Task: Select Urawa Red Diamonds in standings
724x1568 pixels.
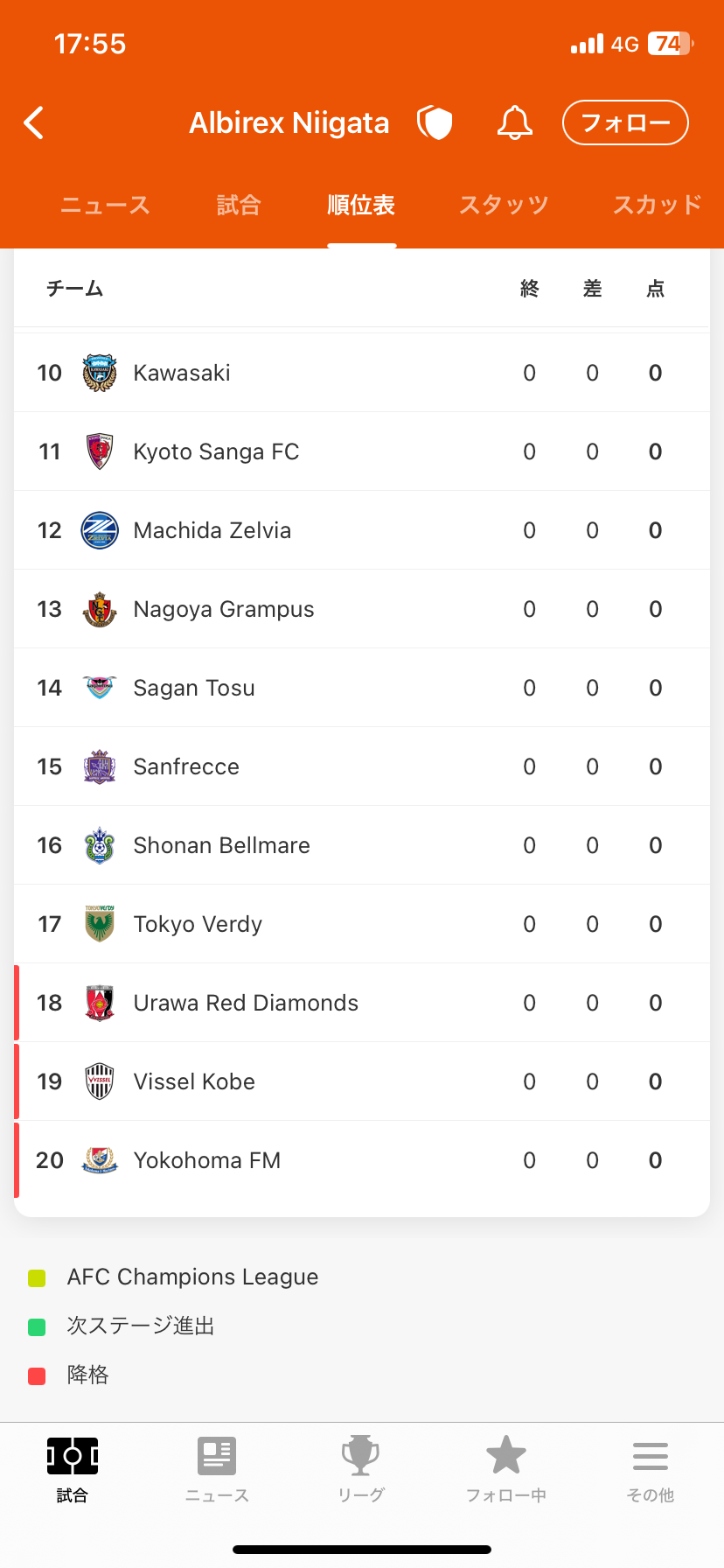Action: click(246, 1003)
